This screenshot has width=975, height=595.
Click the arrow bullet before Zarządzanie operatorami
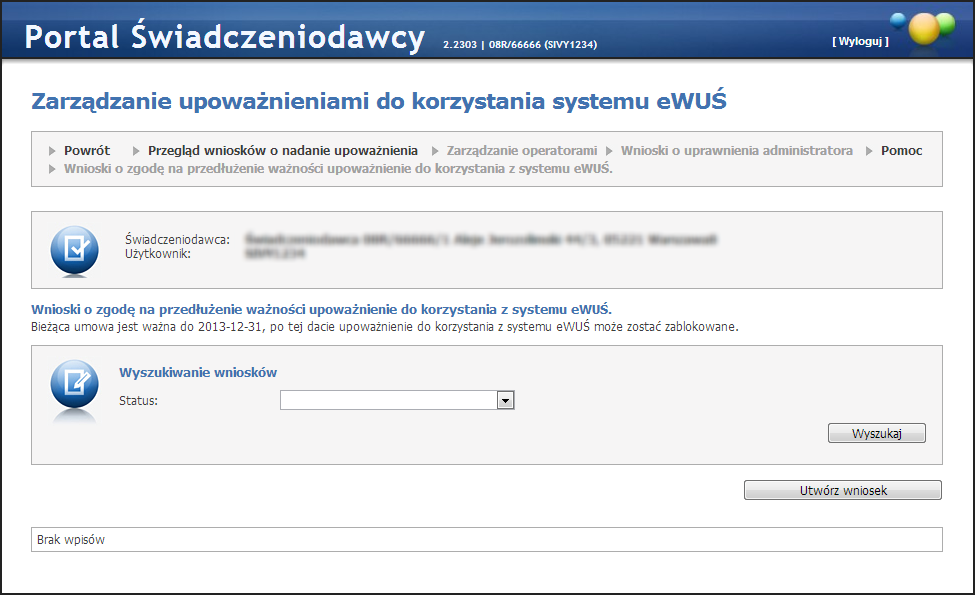435,151
